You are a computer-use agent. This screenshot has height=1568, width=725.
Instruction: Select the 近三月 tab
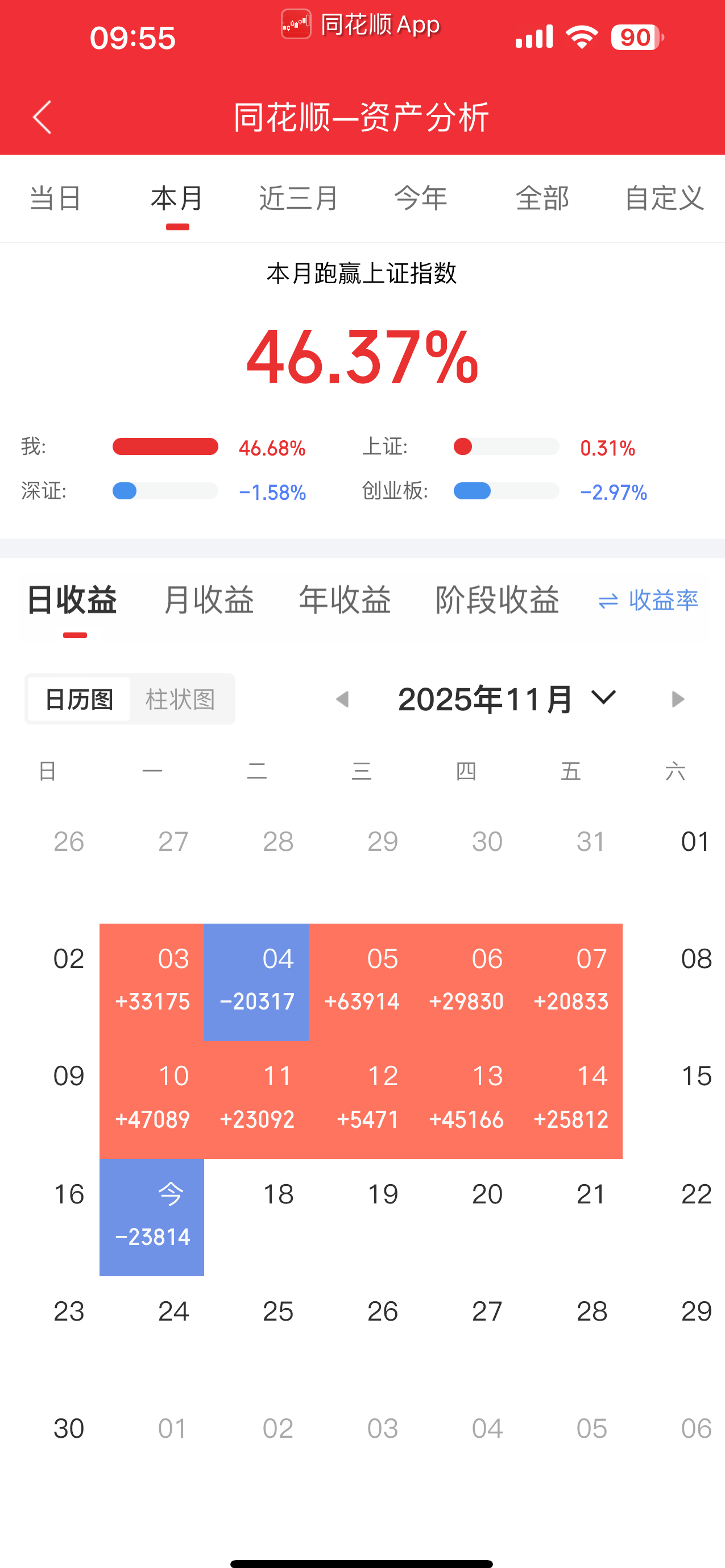[x=299, y=198]
